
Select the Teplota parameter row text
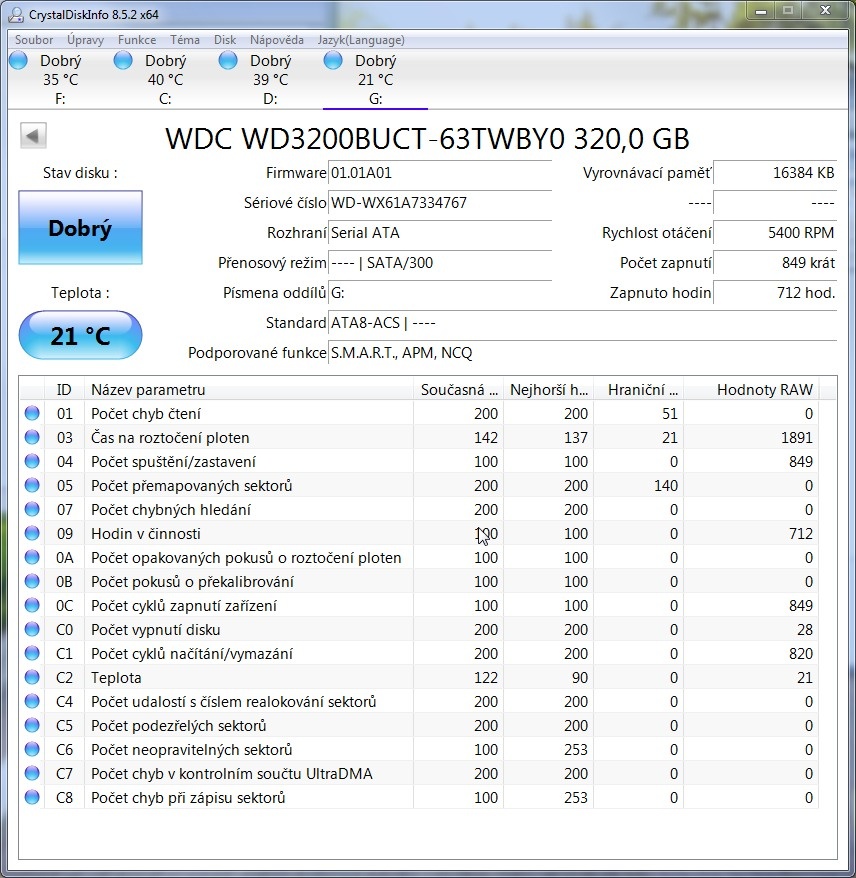[116, 678]
